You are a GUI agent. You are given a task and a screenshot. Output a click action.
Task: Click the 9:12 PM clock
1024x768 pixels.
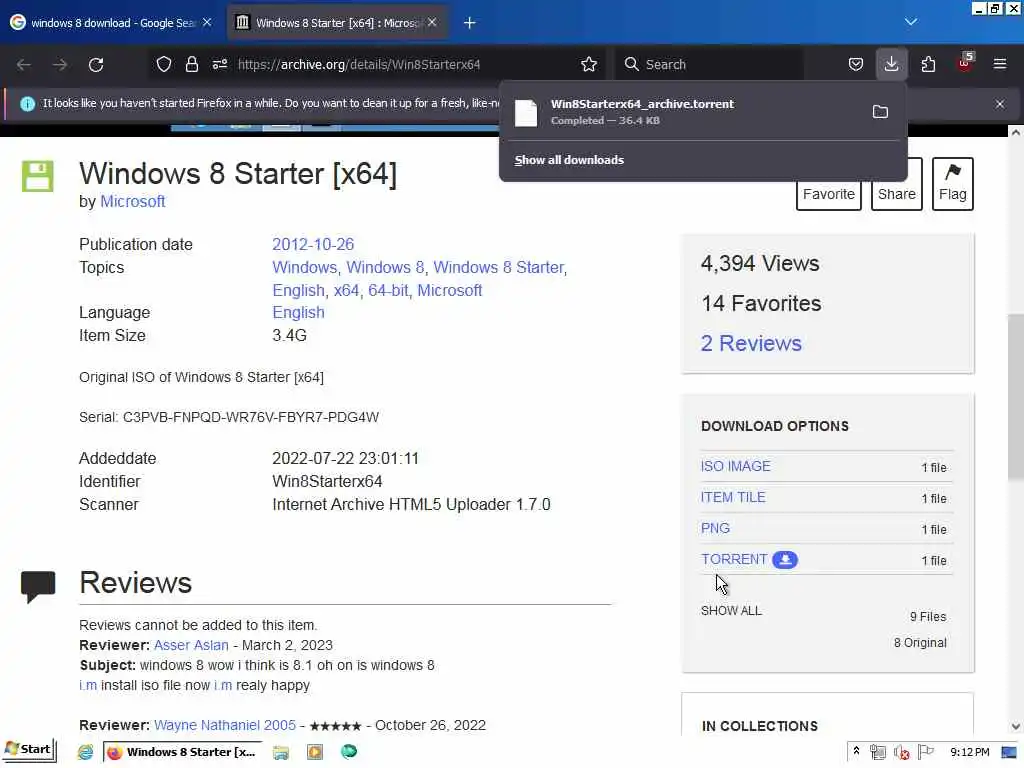click(x=969, y=752)
